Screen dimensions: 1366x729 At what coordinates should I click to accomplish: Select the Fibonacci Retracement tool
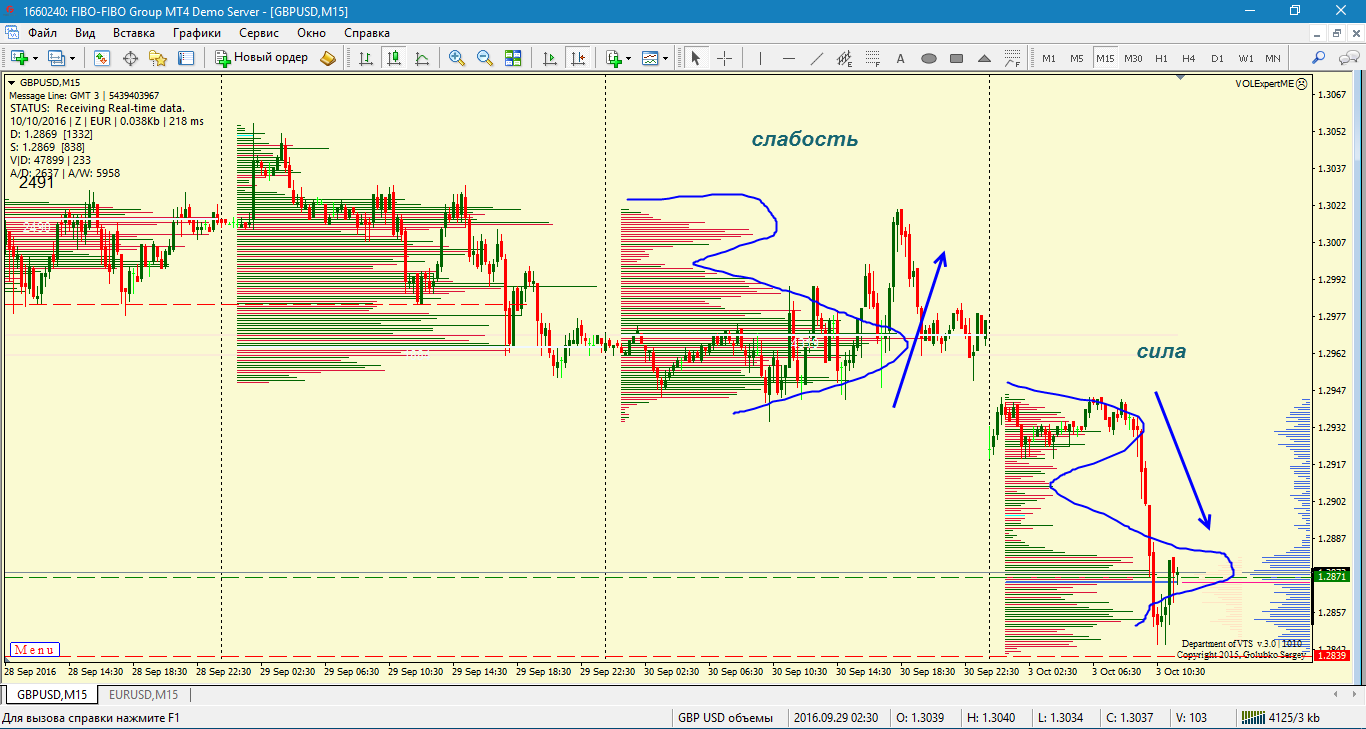coord(872,58)
